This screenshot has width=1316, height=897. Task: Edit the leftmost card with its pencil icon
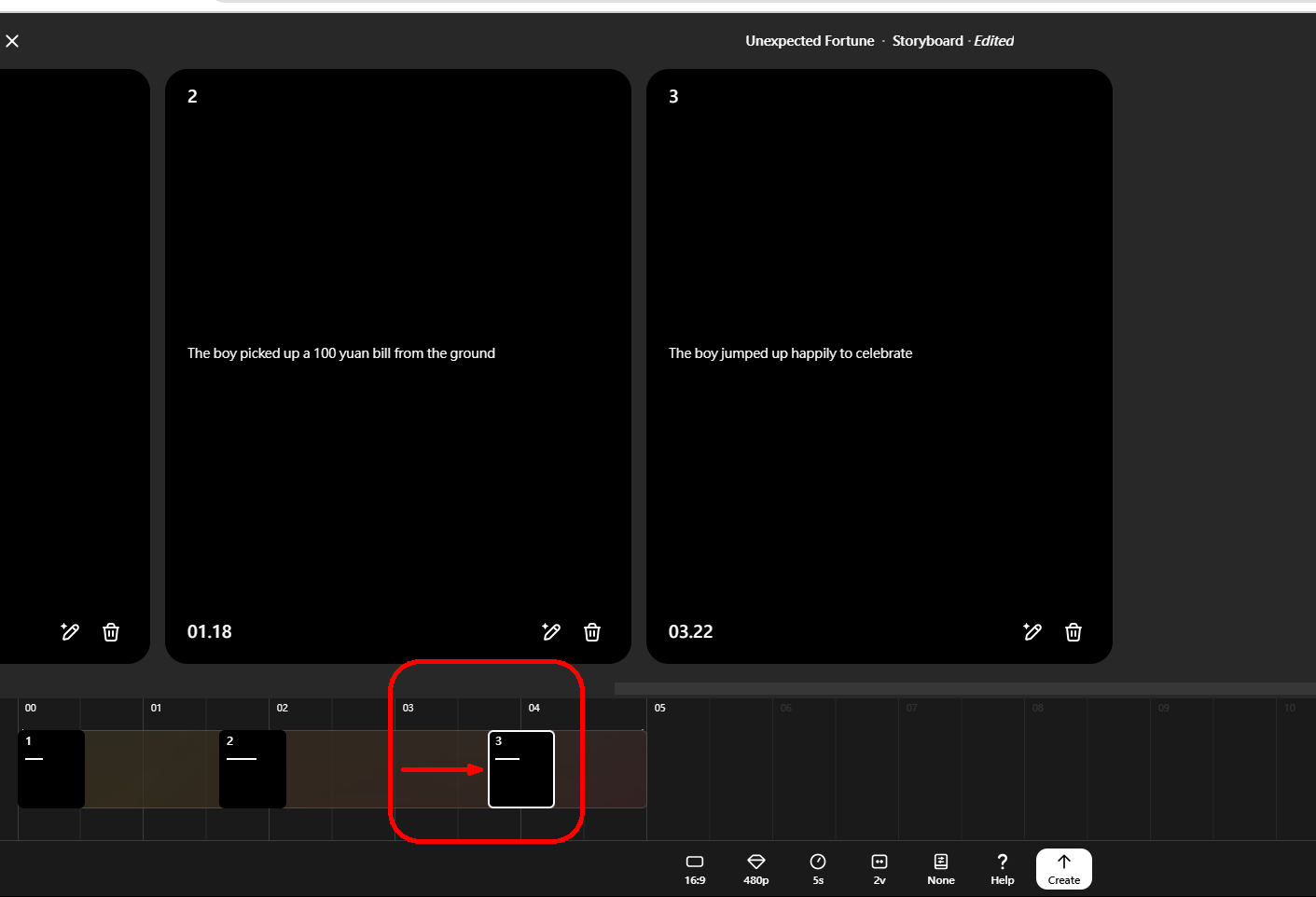(x=70, y=632)
